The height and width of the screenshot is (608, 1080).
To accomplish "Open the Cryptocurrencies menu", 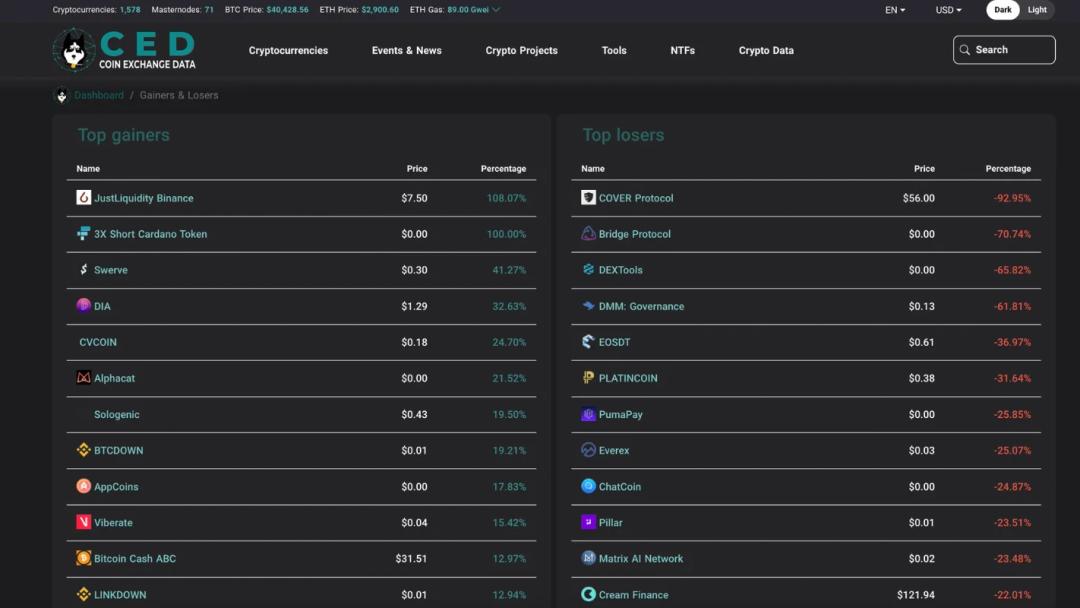I will [x=288, y=50].
